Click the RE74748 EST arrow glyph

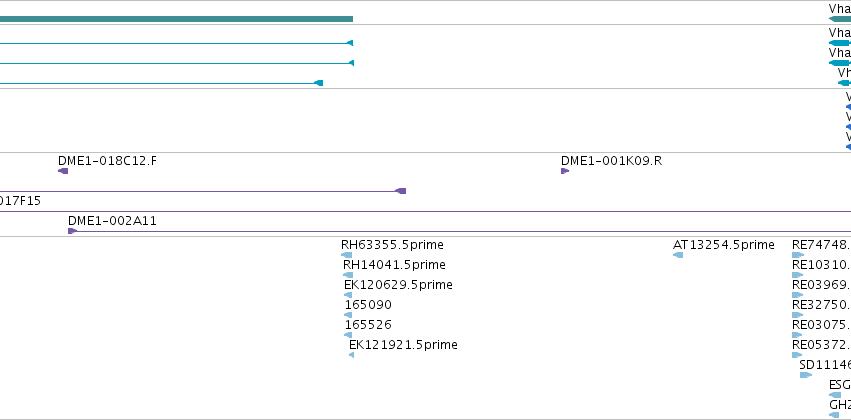798,255
